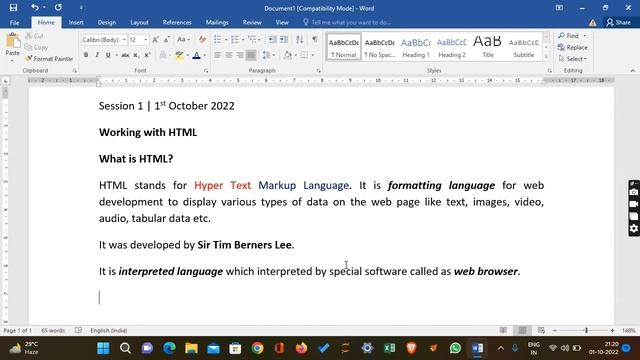Open the File menu
The image size is (640, 360).
pyautogui.click(x=14, y=22)
